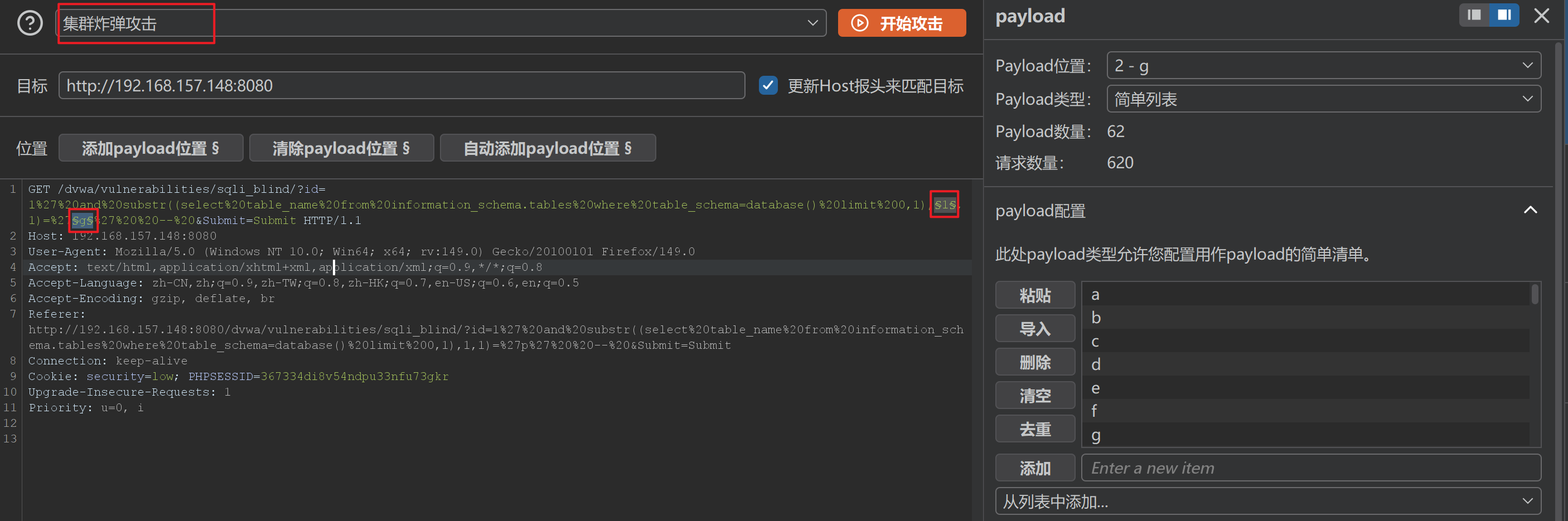Click the GET request line path

192,189
